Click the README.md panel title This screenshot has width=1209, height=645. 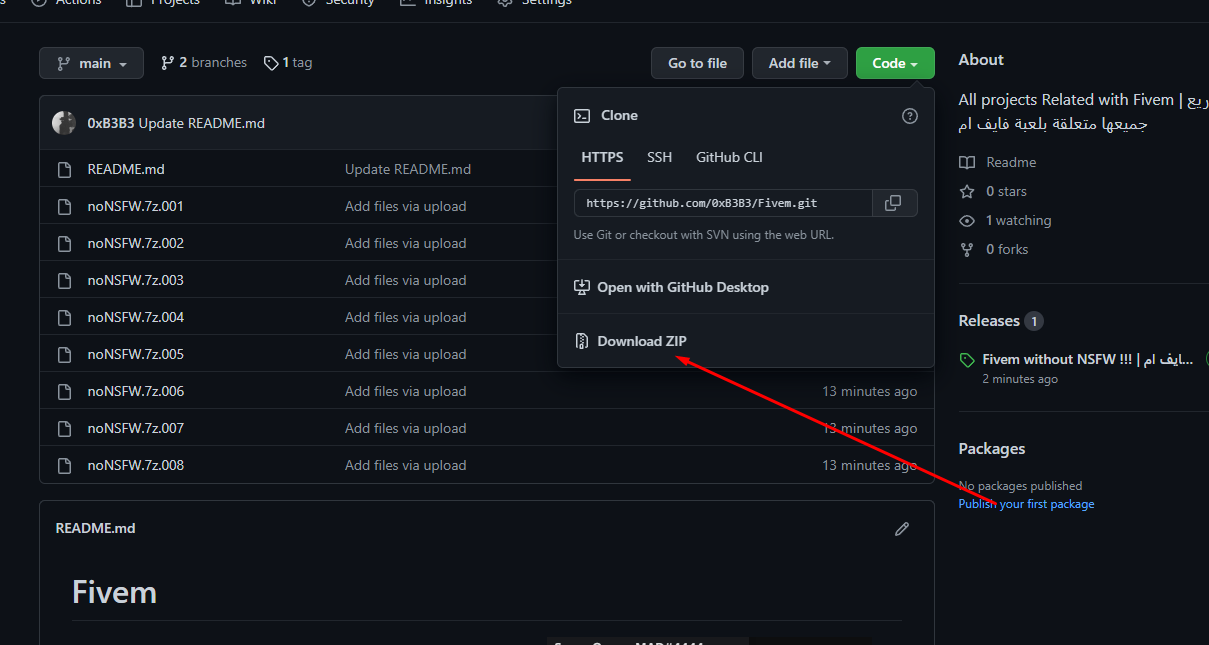[95, 528]
